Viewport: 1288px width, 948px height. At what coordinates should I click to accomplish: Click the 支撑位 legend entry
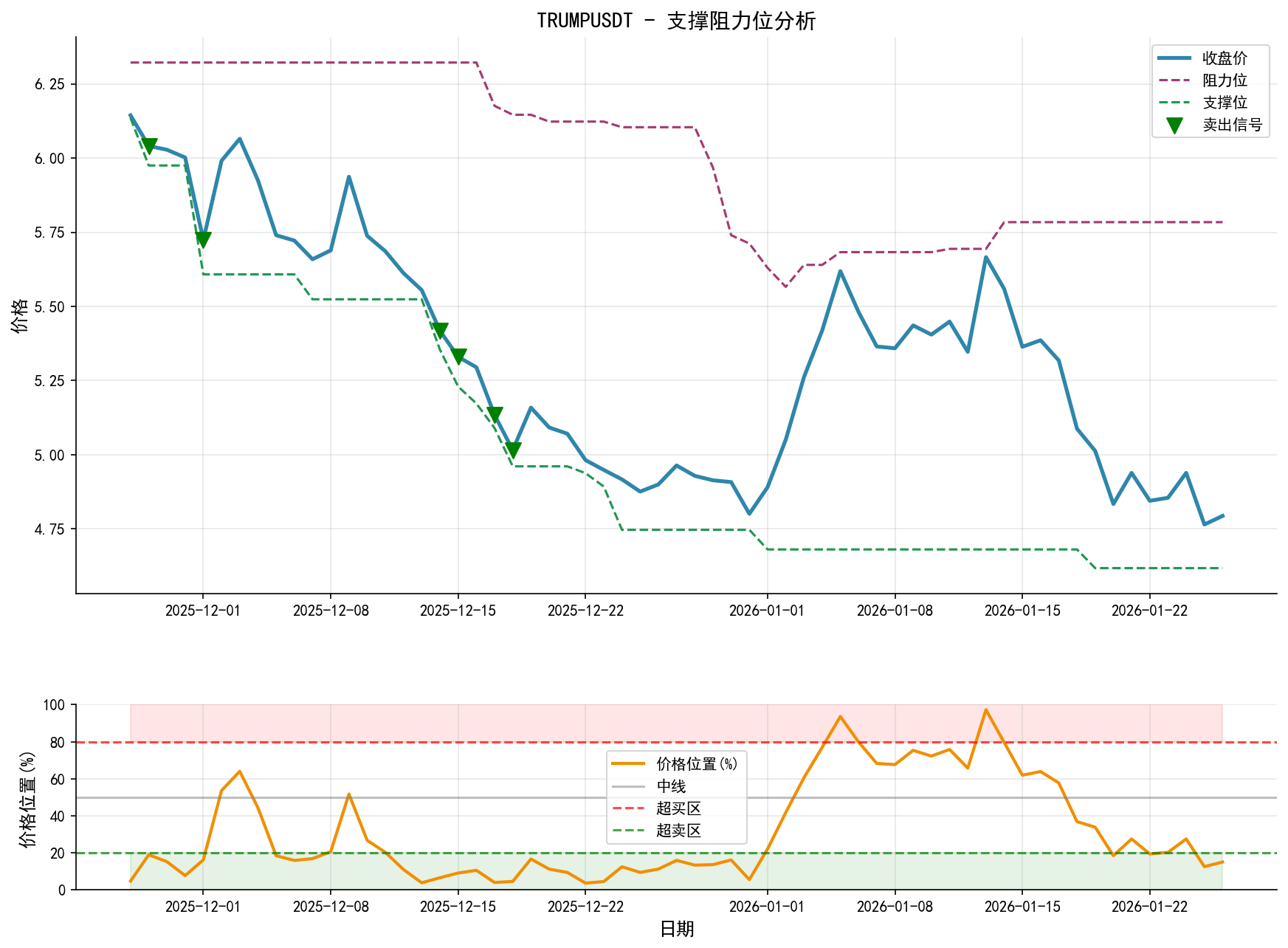tap(1225, 103)
